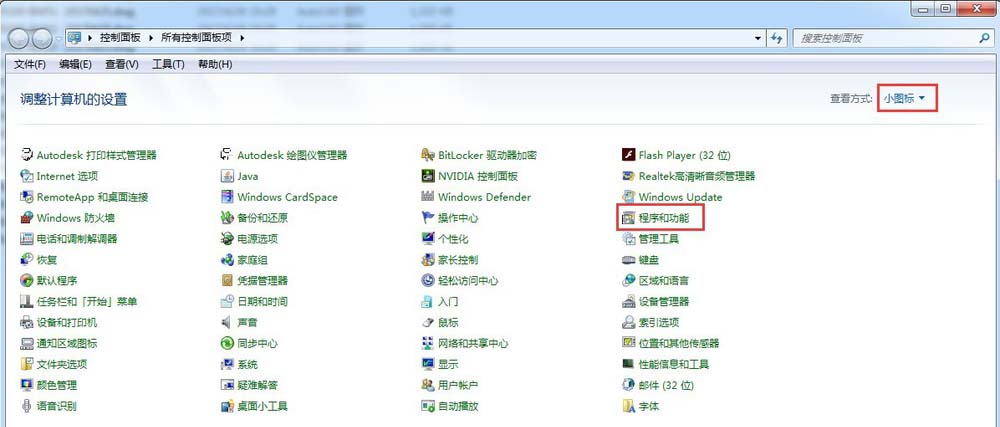
Task: Click the 同步中心 green icon
Action: pyautogui.click(x=227, y=344)
